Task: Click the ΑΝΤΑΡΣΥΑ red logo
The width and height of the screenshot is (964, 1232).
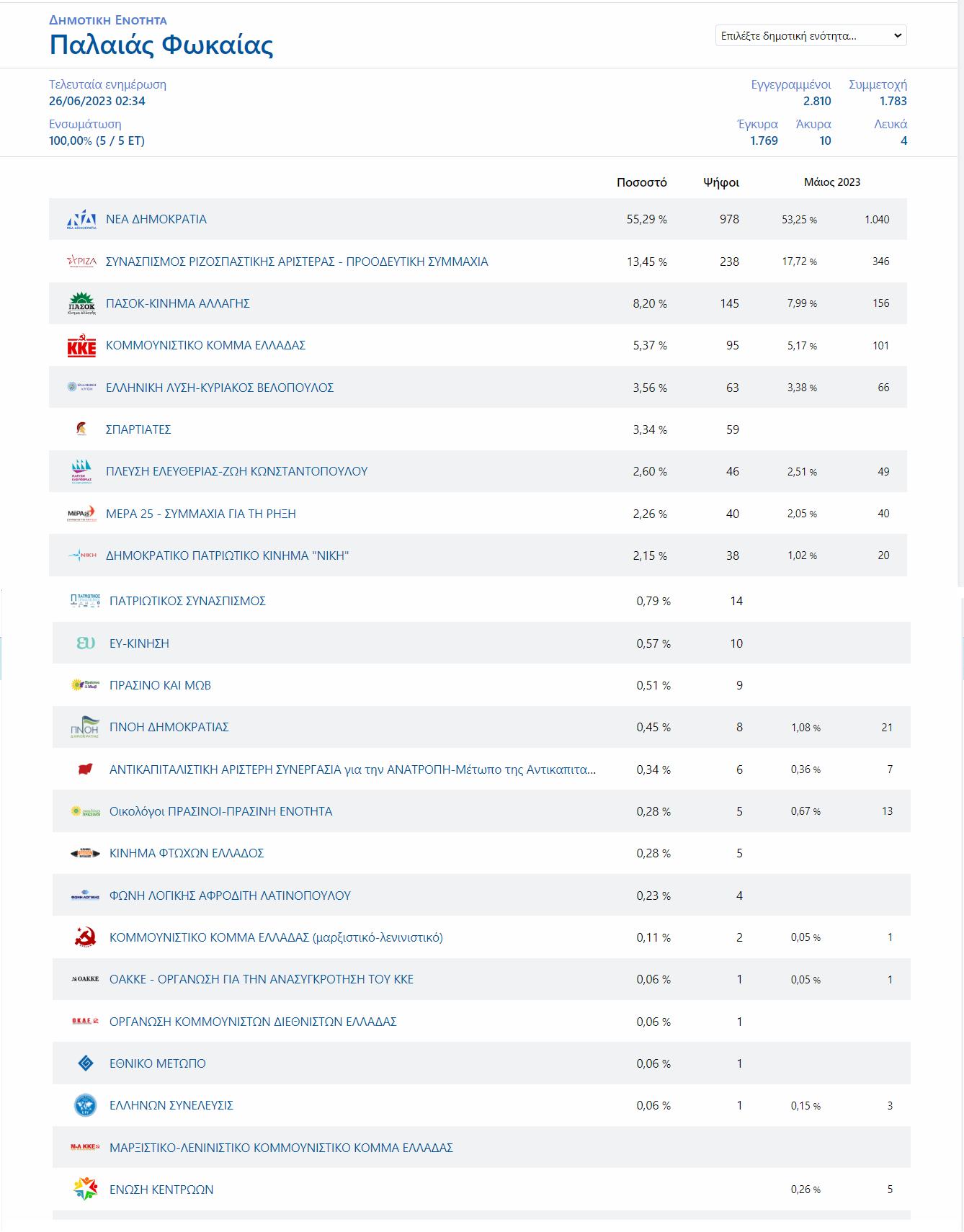Action: click(85, 769)
